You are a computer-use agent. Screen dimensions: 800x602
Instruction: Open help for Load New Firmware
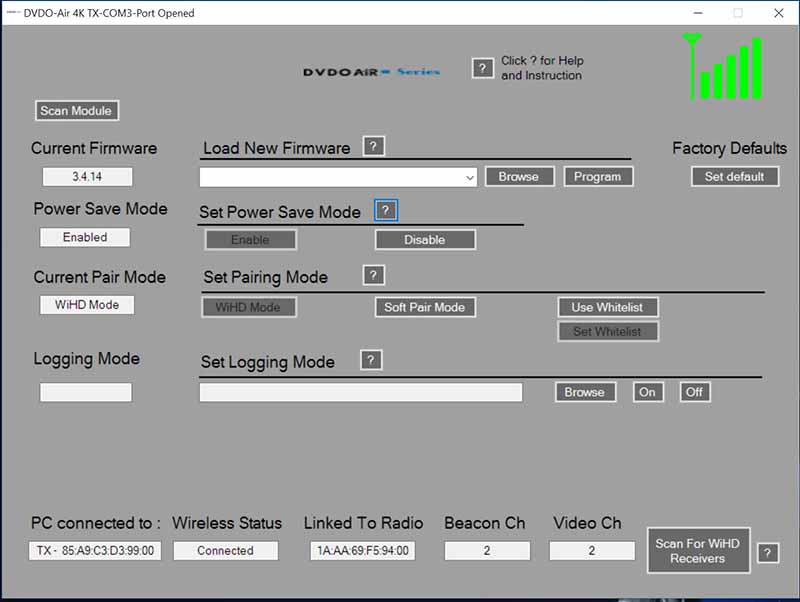373,146
